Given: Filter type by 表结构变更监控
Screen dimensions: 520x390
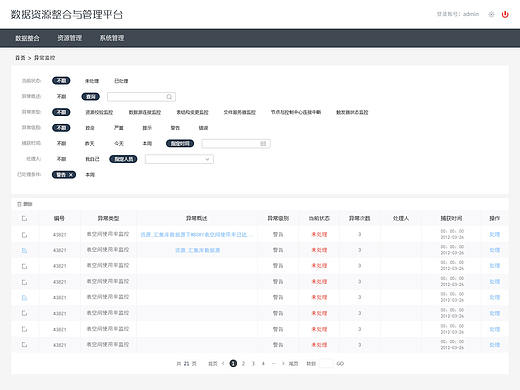Looking at the screenshot, I should [192, 112].
